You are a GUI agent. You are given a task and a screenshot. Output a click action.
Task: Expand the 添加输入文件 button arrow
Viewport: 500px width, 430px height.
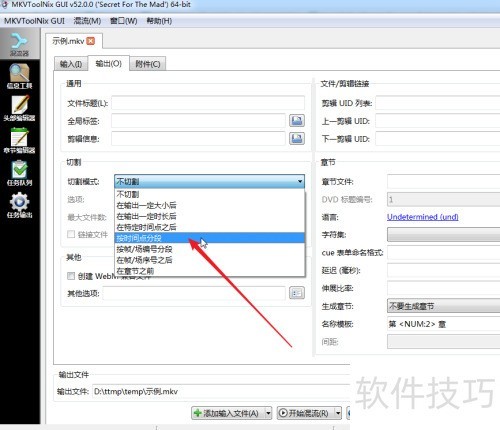click(x=268, y=413)
